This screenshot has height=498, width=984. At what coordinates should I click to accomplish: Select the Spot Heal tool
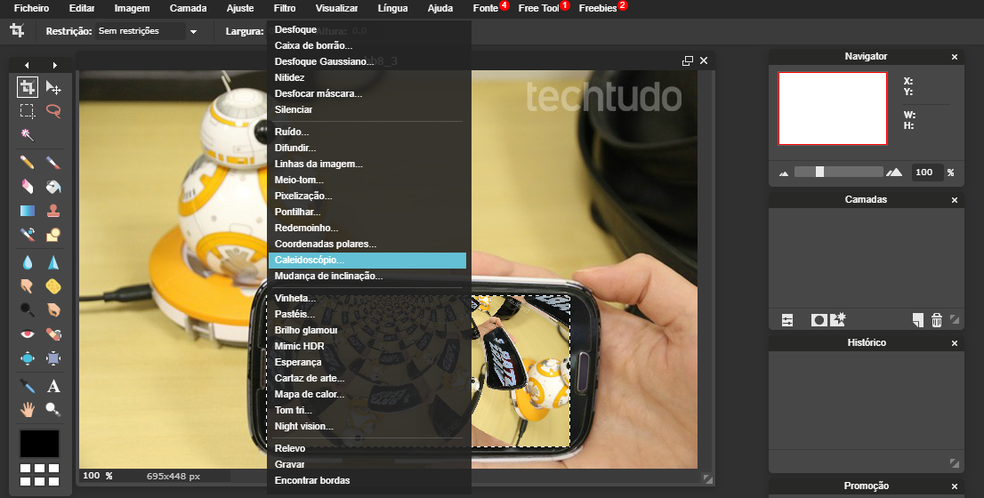(x=53, y=334)
